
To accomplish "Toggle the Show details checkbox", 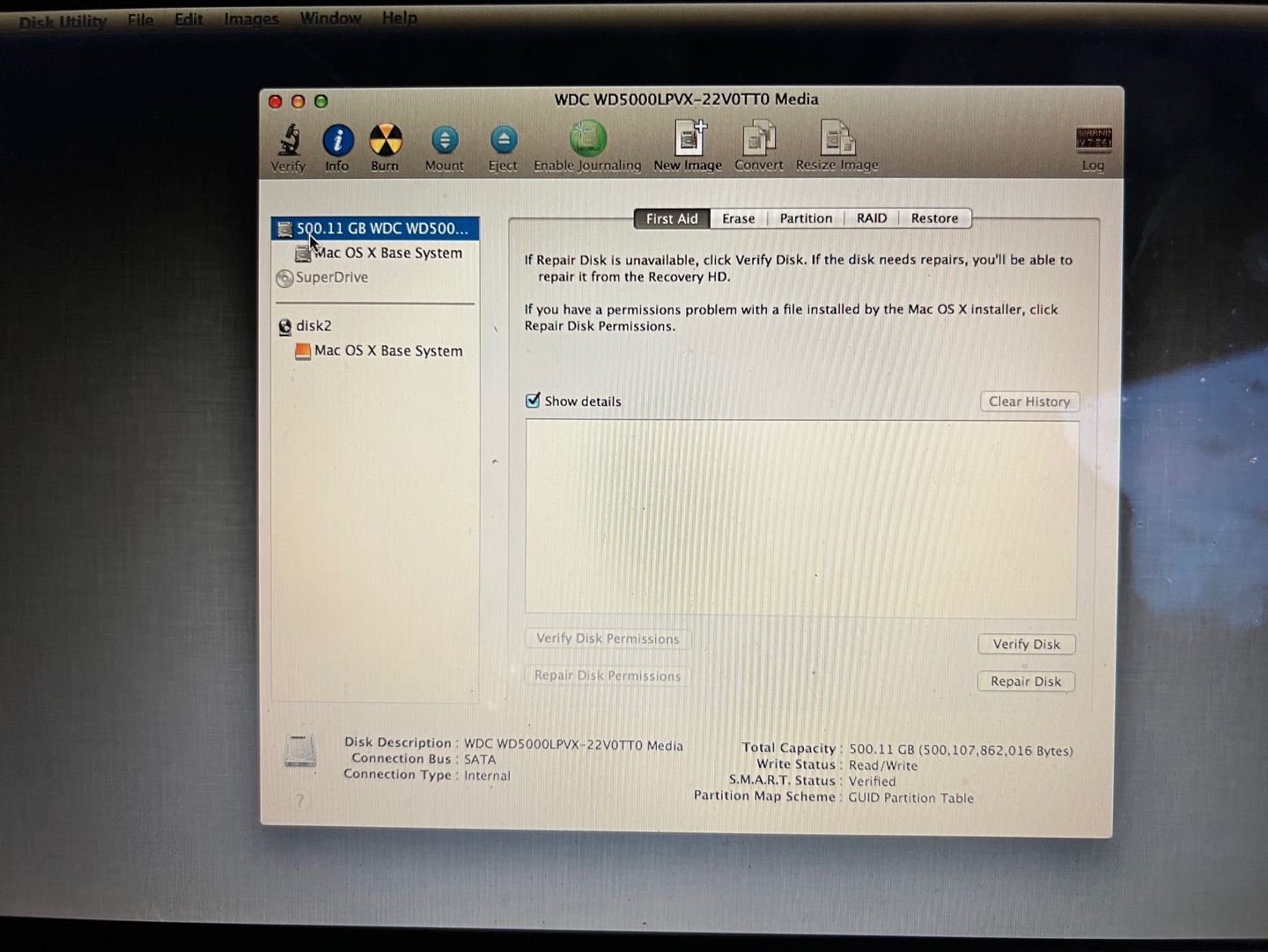I will click(x=533, y=401).
